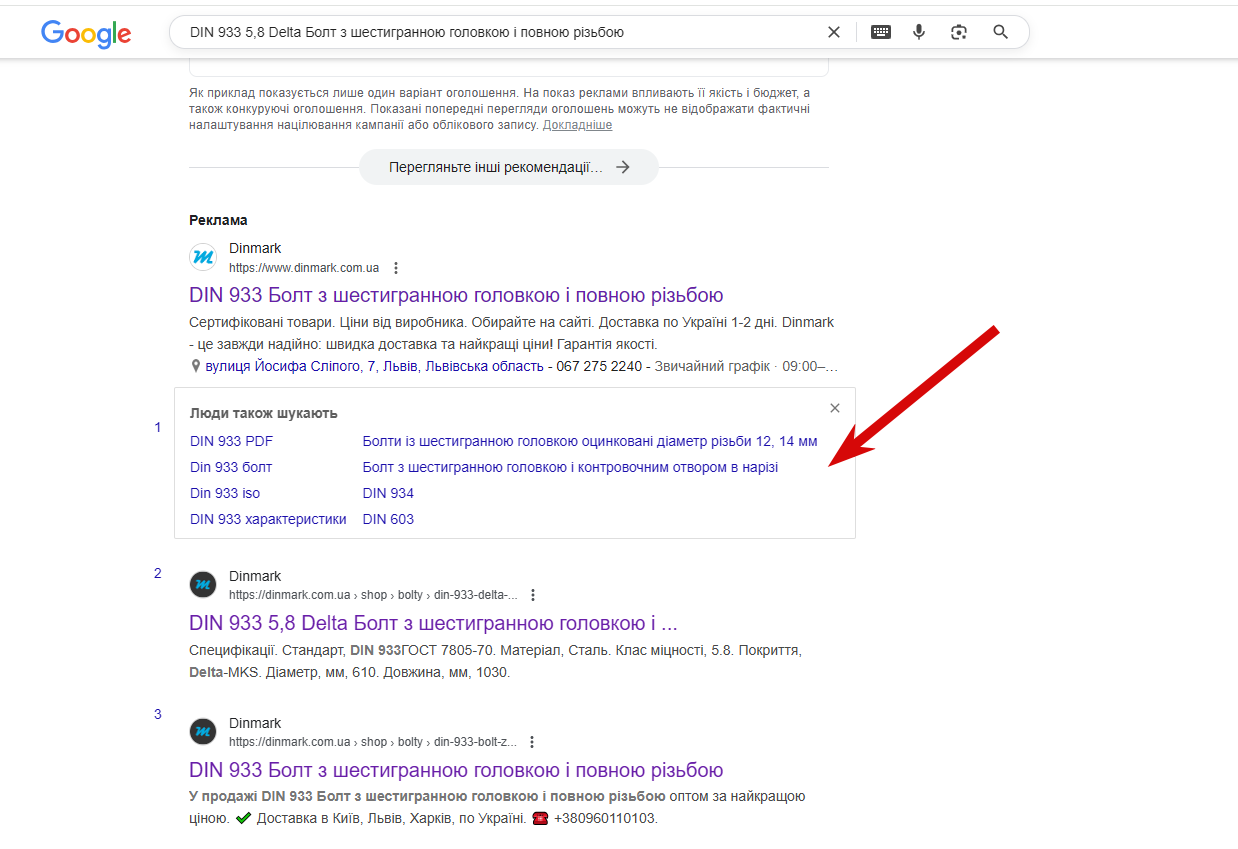
Task: Click the magnifier search button
Action: tap(1001, 32)
